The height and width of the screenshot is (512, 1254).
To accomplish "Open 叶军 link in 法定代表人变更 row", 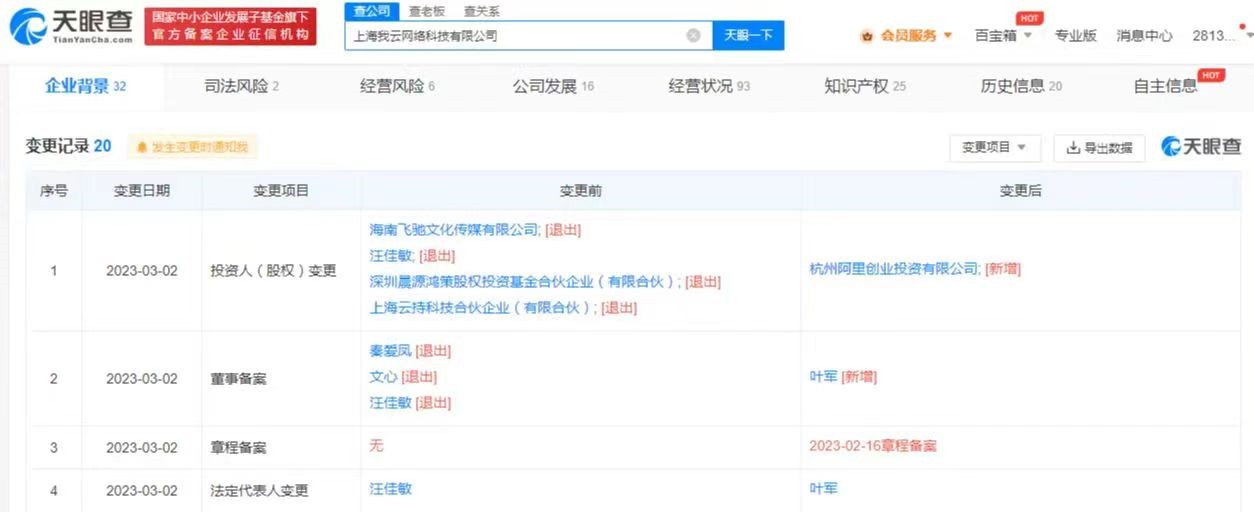I will click(823, 489).
